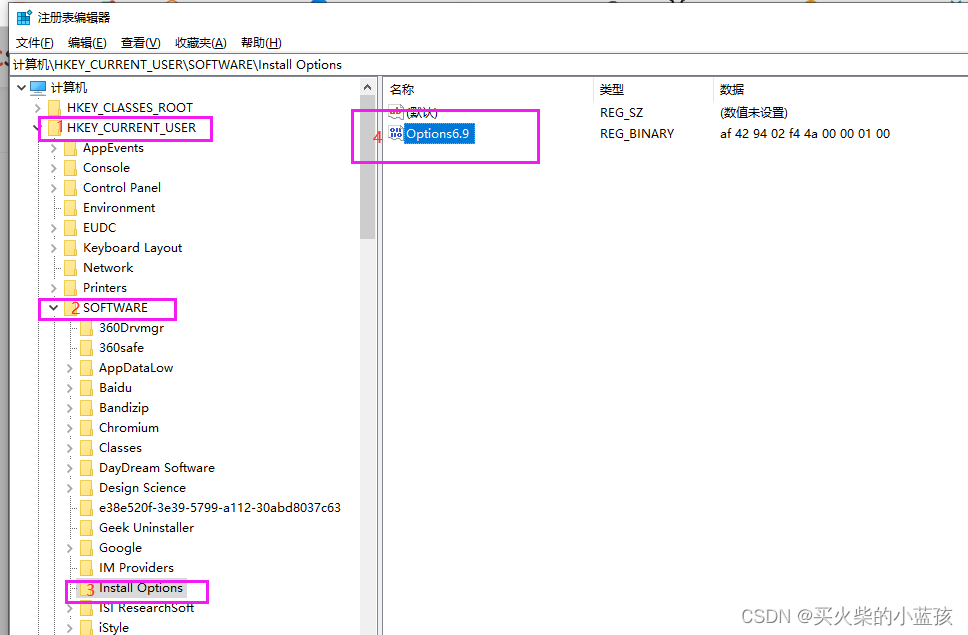
Task: Click the string value icon beside (默认)
Action: click(396, 112)
